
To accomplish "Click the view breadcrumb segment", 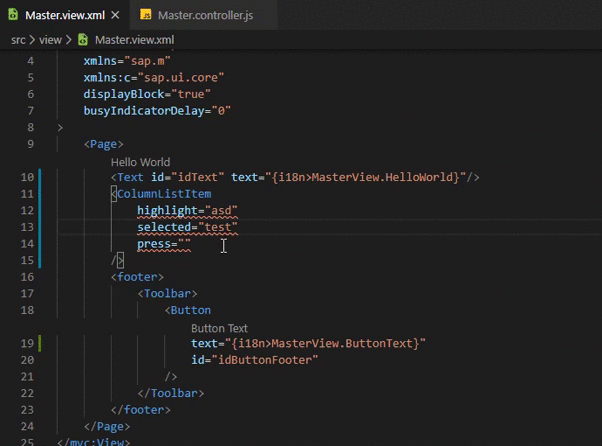I will click(50, 40).
